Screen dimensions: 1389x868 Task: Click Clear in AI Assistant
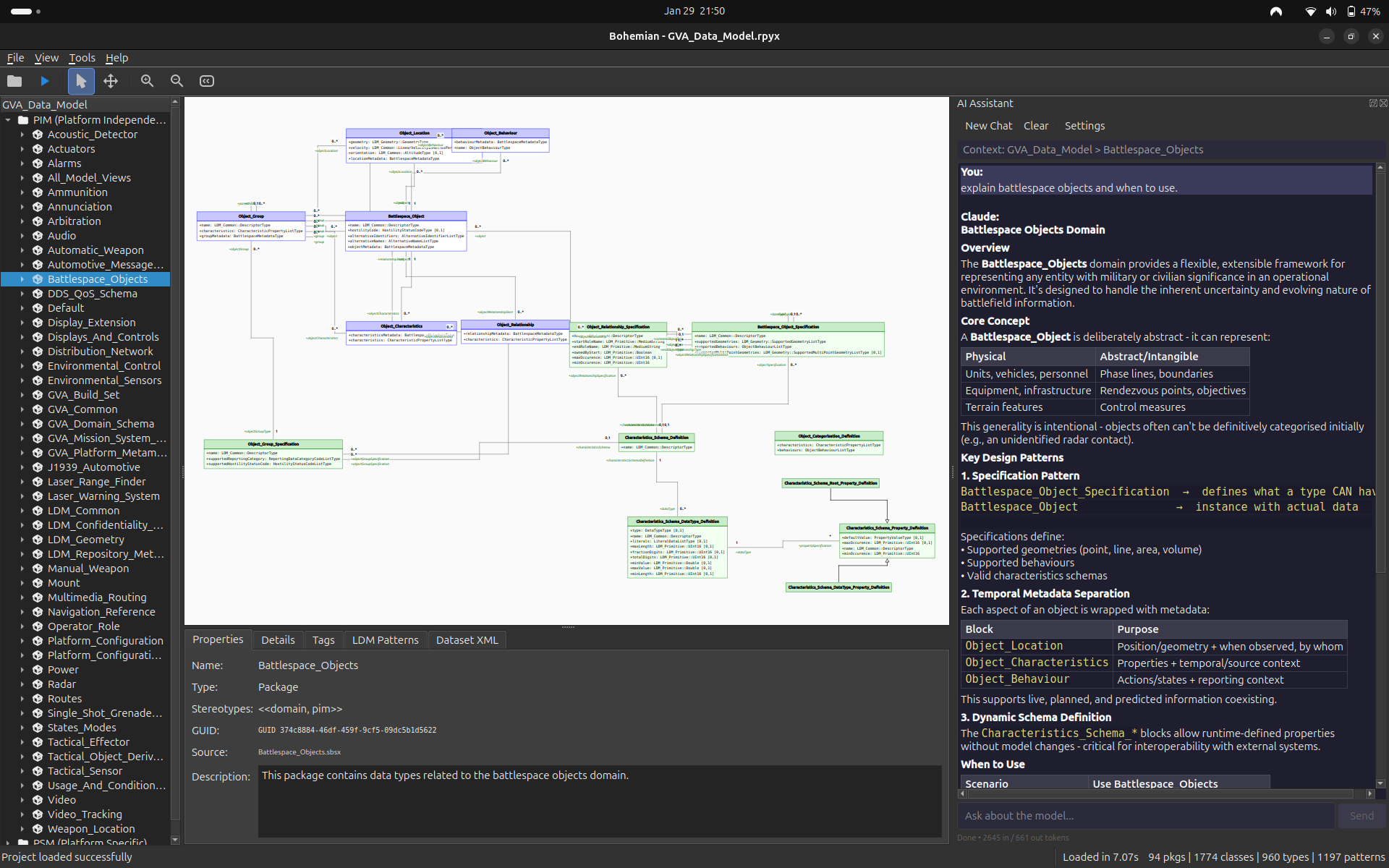(1035, 126)
